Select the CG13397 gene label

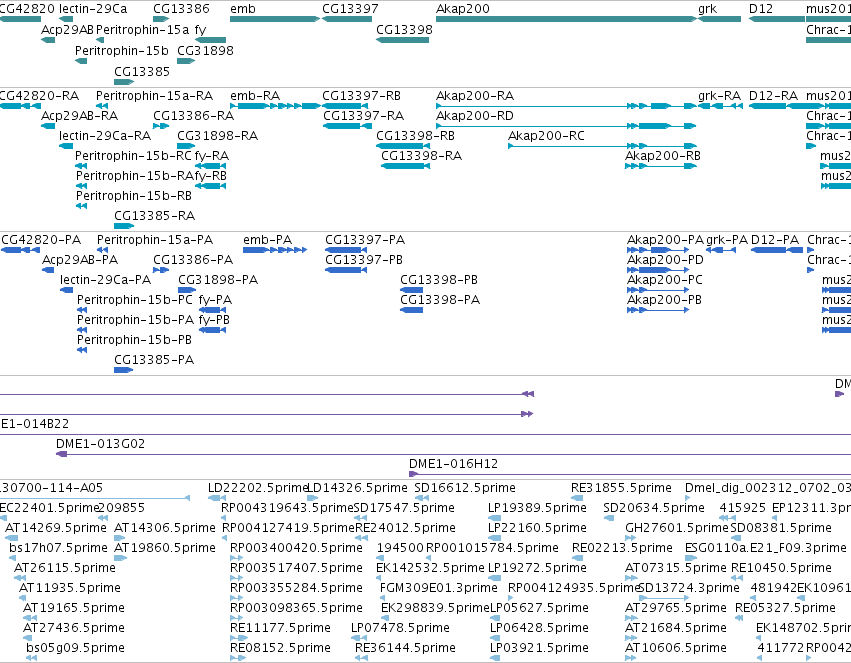coord(350,9)
